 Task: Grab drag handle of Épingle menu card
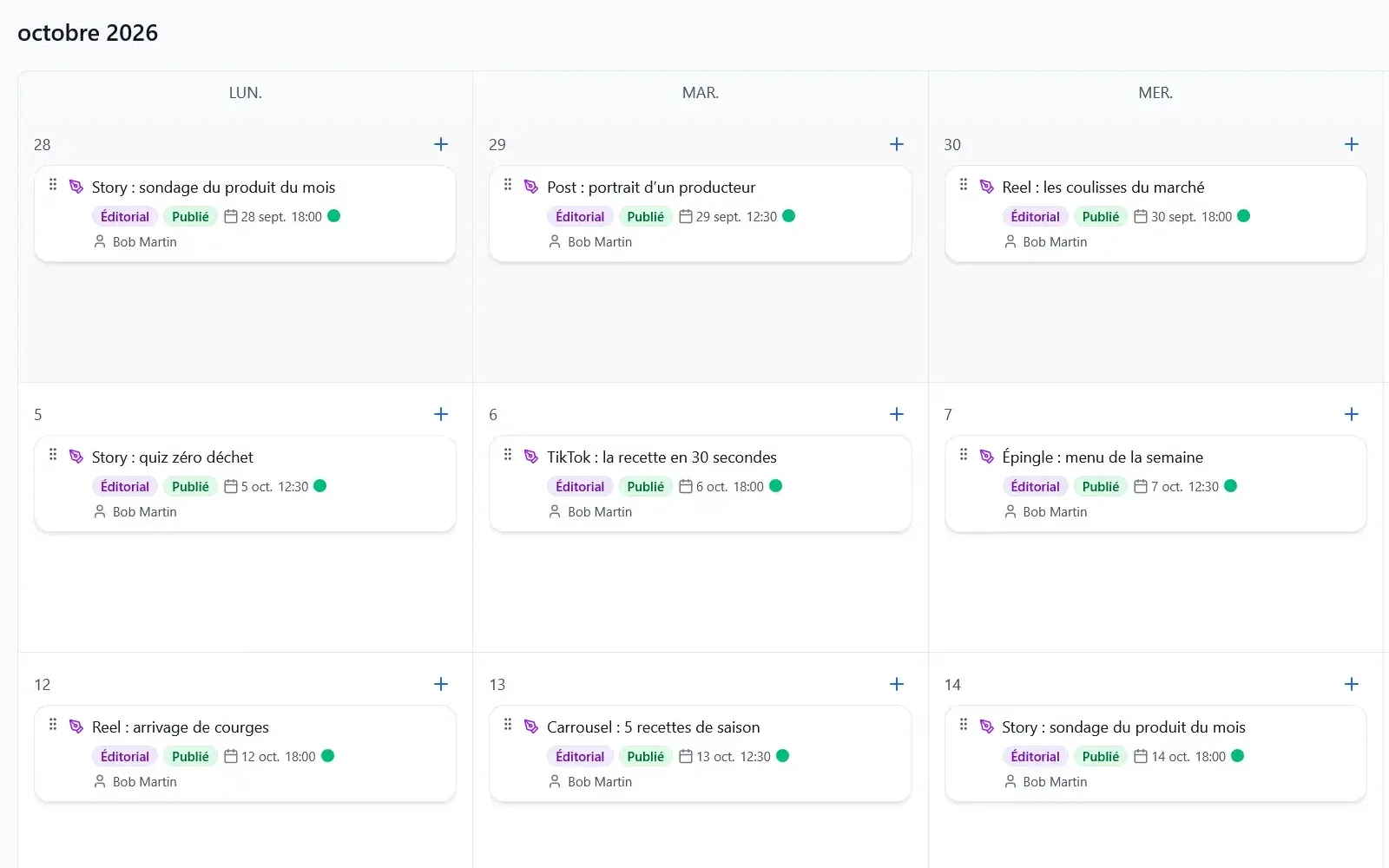(964, 455)
